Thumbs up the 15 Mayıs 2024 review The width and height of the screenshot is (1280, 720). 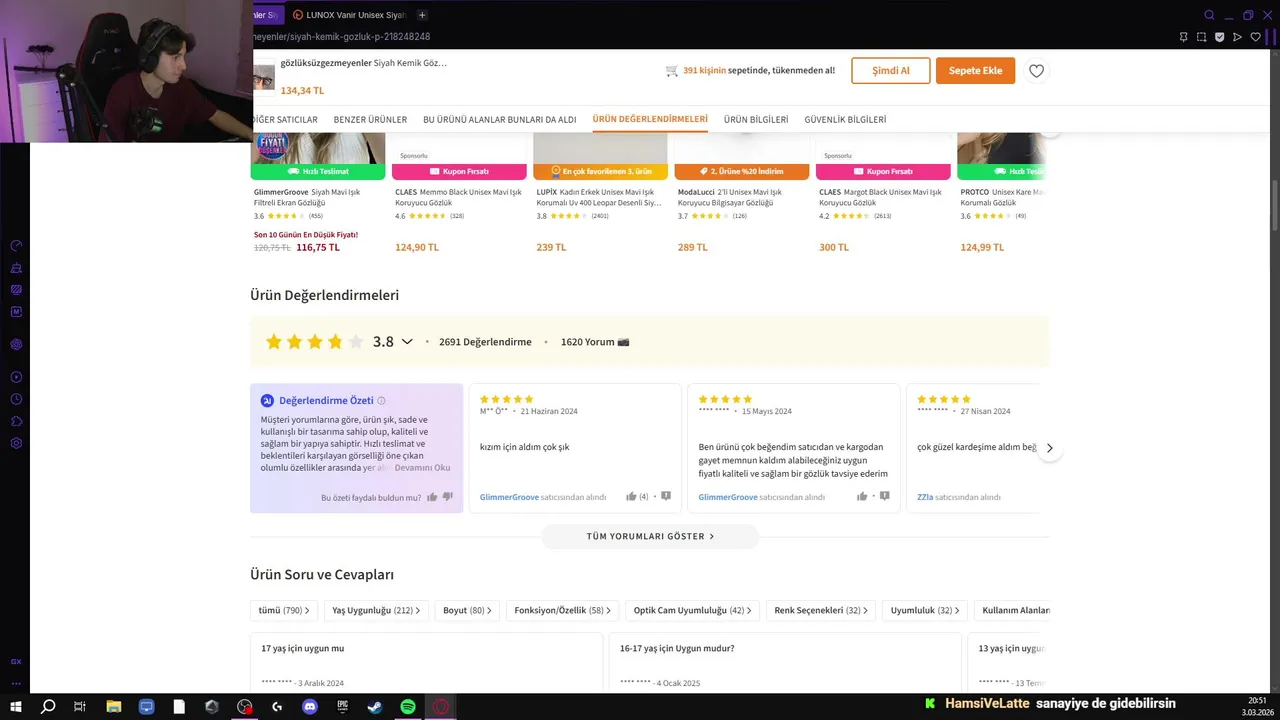(861, 496)
